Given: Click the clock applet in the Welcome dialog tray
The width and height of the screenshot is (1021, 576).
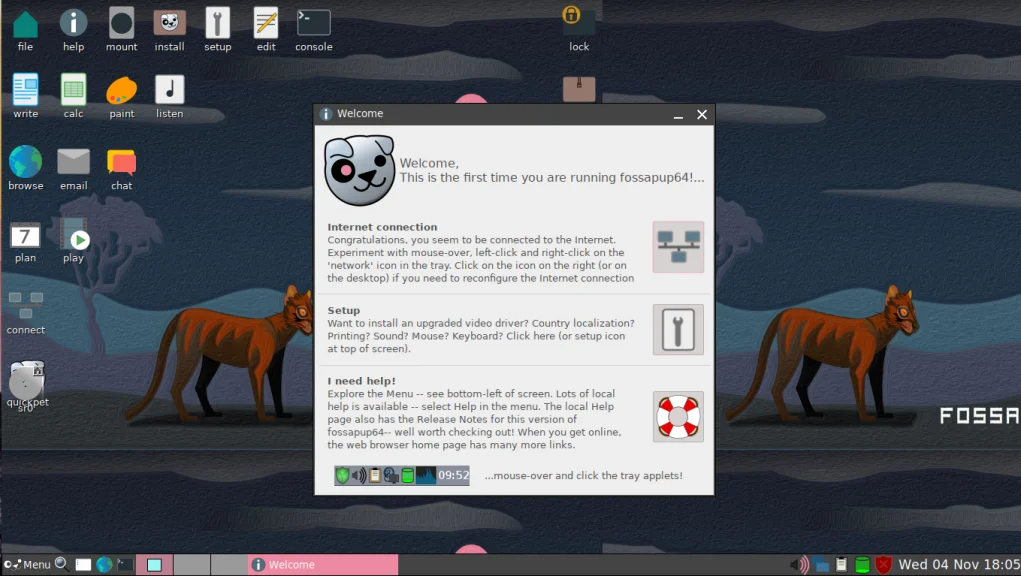Looking at the screenshot, I should coord(456,475).
